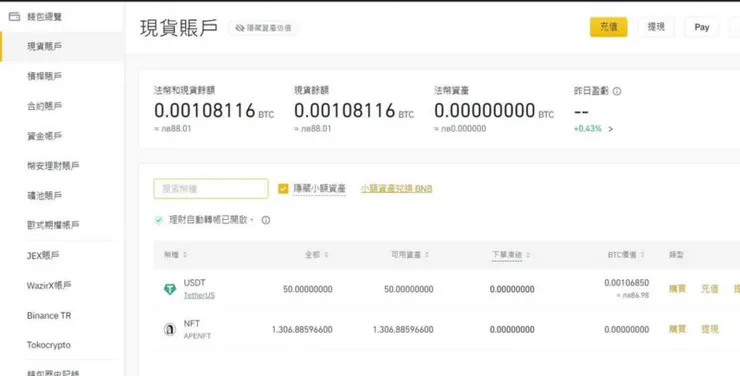Click the 搜索幣種 search field

(x=211, y=189)
